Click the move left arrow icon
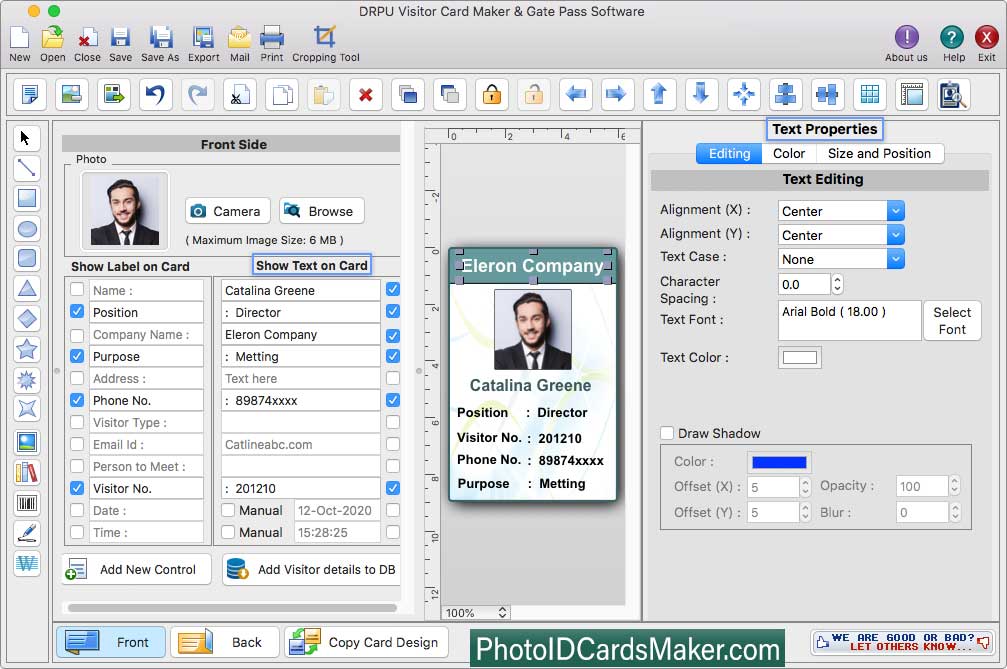The height and width of the screenshot is (669, 1007). click(x=575, y=94)
